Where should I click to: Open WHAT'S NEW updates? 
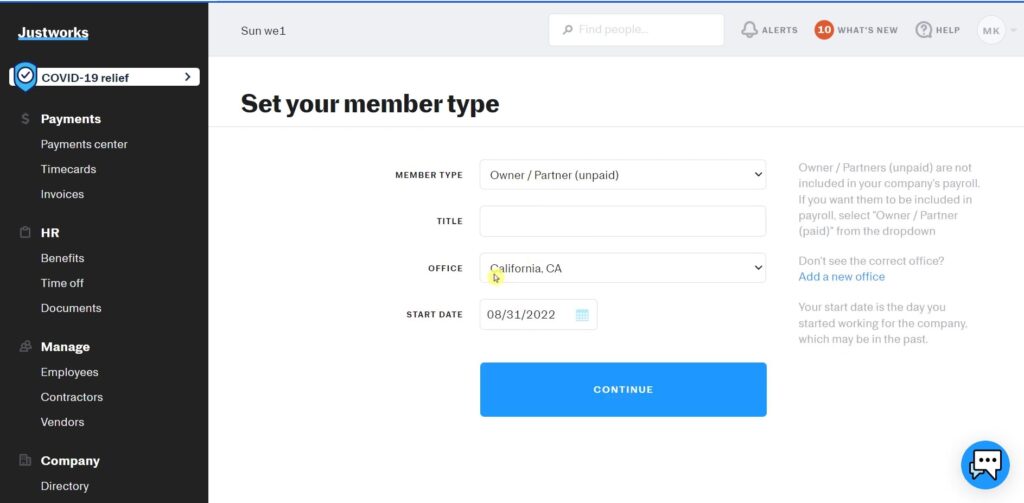[x=867, y=30]
